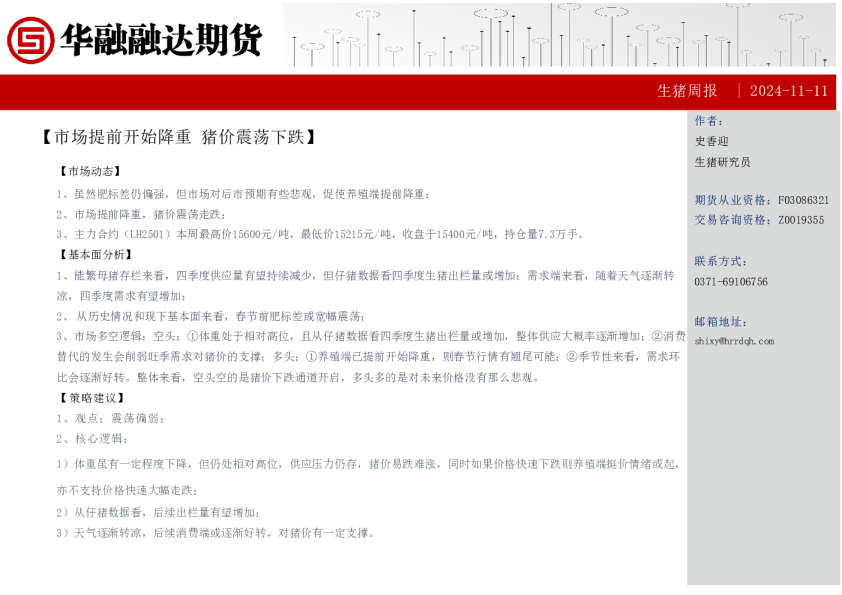842x595 pixels.
Task: Select the 生猪周报 report title
Action: pos(687,91)
